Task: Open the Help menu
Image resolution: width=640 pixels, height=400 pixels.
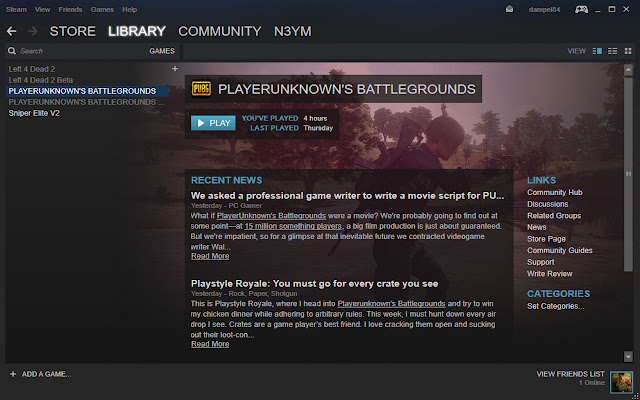Action: [x=129, y=9]
